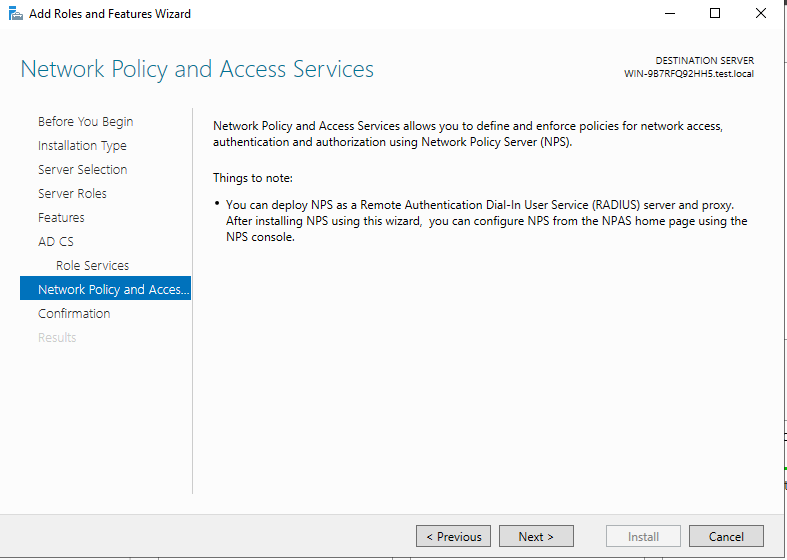Cancel the wizard
This screenshot has width=787, height=560.
click(726, 536)
